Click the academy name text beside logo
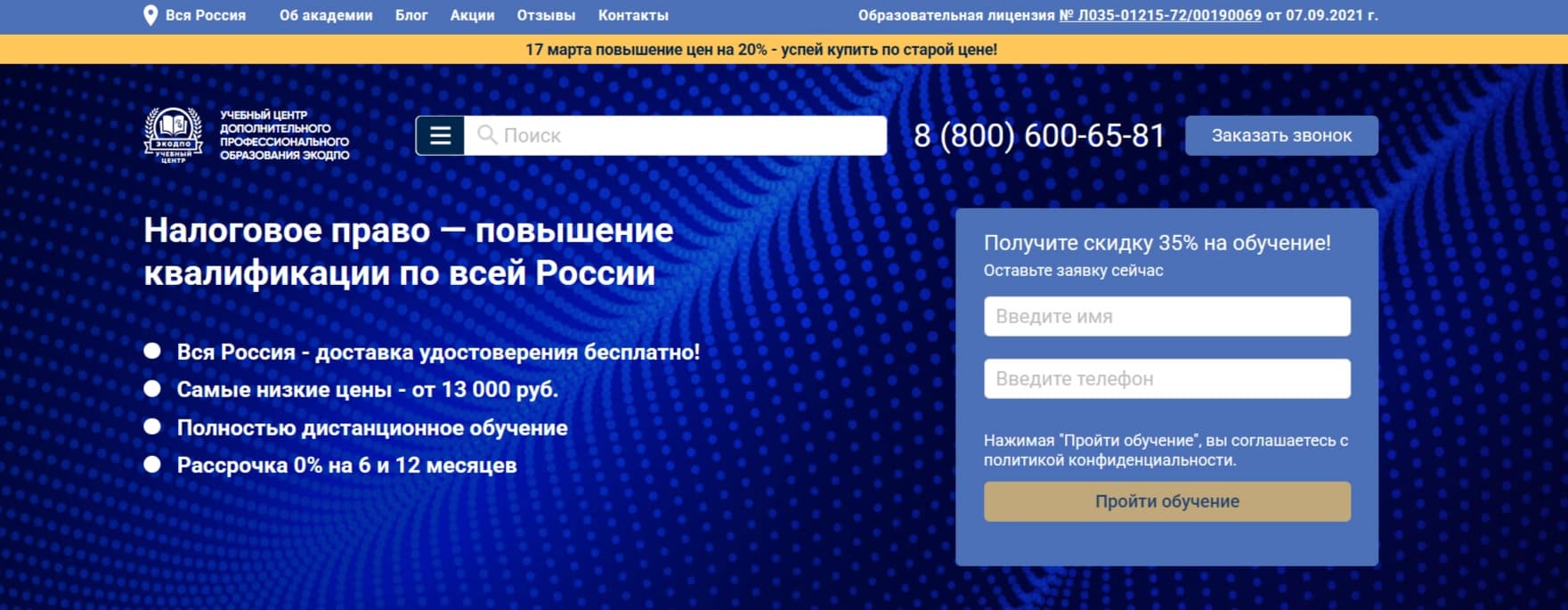The height and width of the screenshot is (610, 1568). 284,135
